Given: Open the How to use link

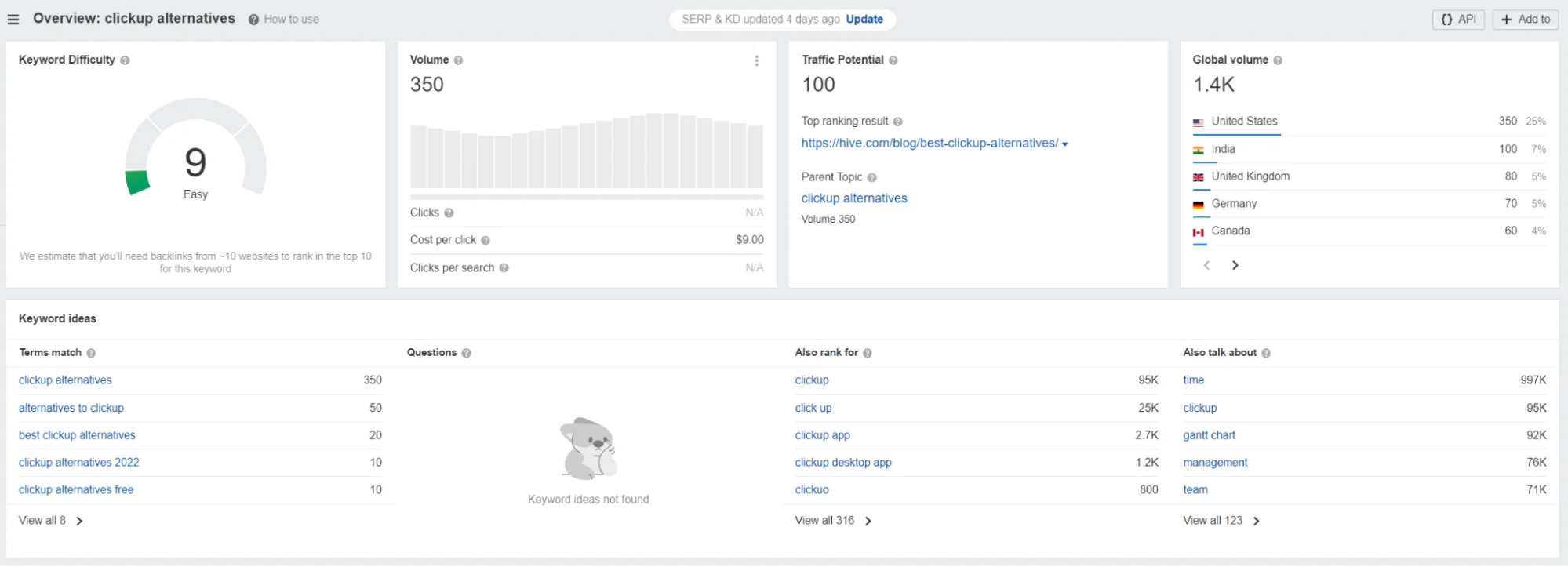Looking at the screenshot, I should 292,20.
